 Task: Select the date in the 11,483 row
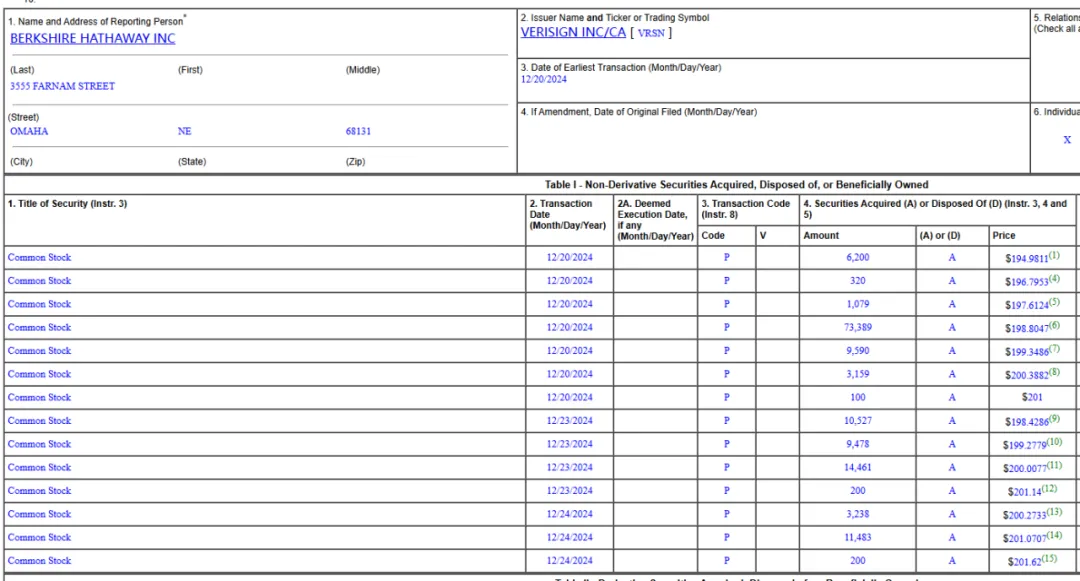(x=570, y=538)
